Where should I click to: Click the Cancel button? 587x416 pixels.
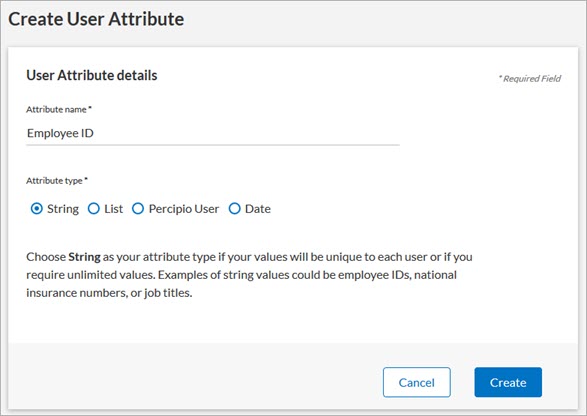pos(417,382)
